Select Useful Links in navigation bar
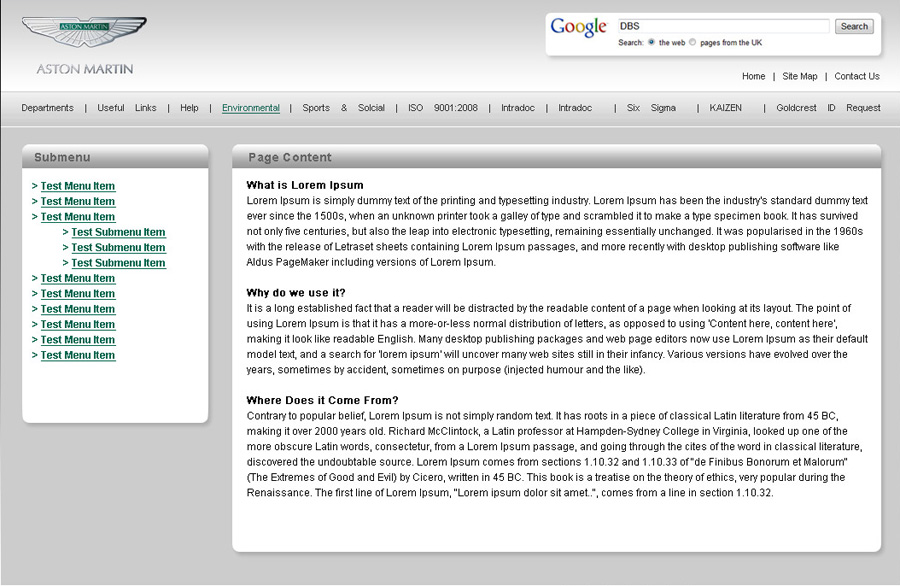The height and width of the screenshot is (586, 900). (126, 108)
